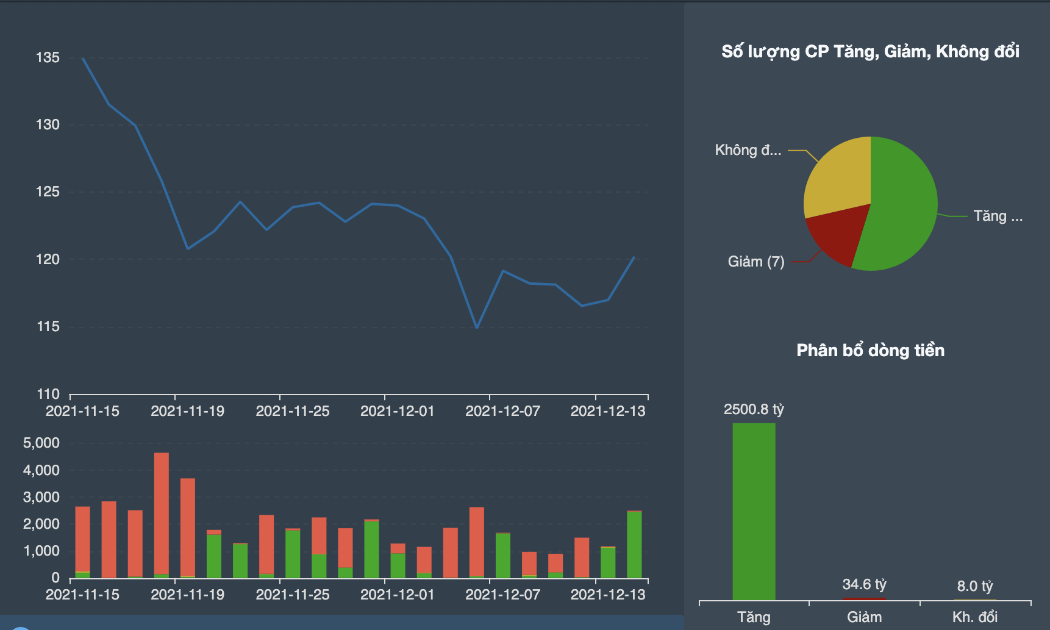Select the last green volume bar

click(634, 545)
